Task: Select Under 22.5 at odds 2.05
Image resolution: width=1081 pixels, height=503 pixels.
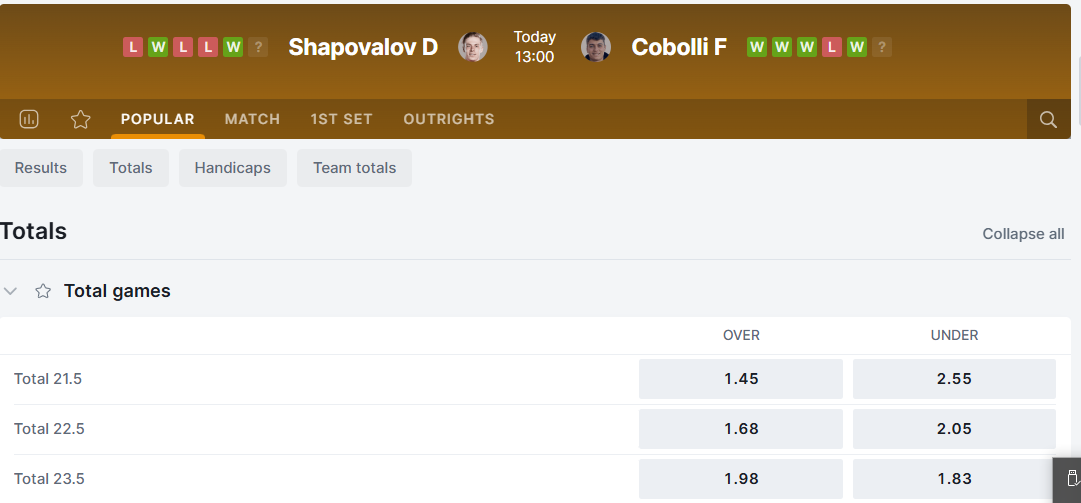Action: coord(954,429)
